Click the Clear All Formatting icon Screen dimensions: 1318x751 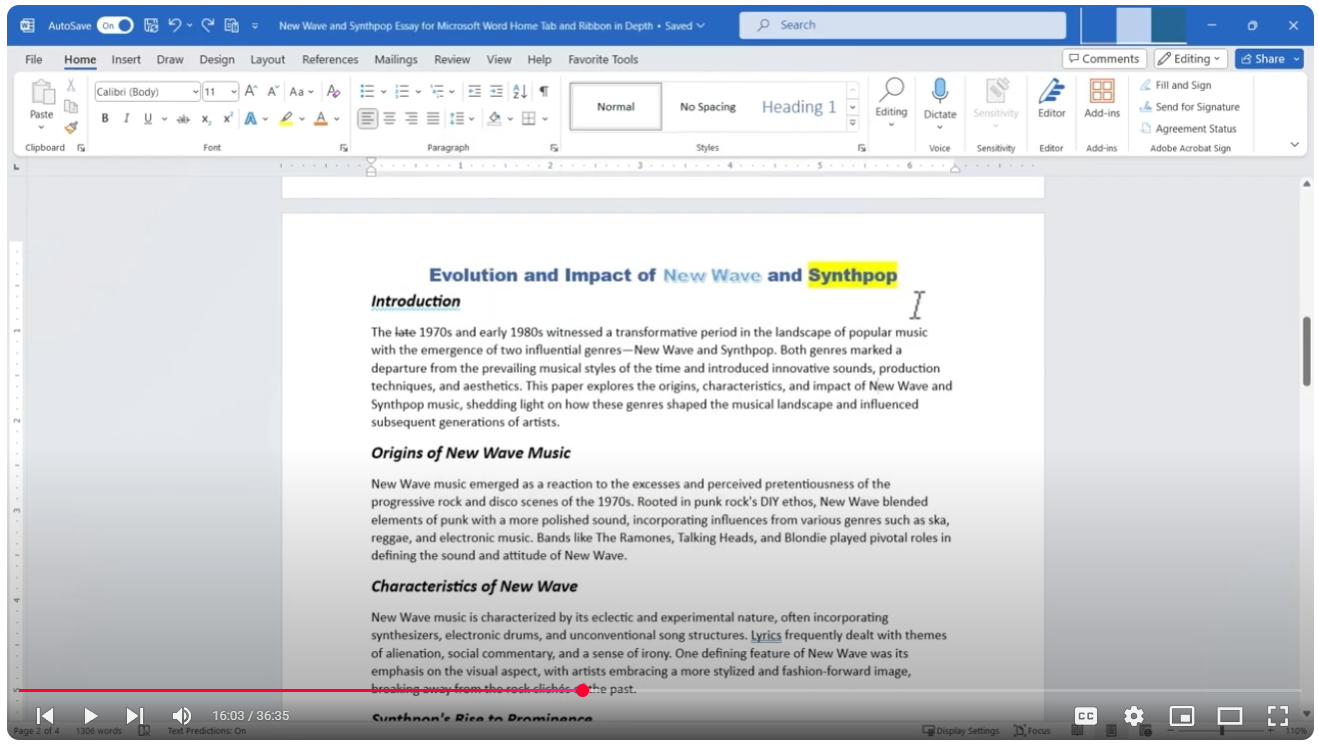tap(334, 92)
